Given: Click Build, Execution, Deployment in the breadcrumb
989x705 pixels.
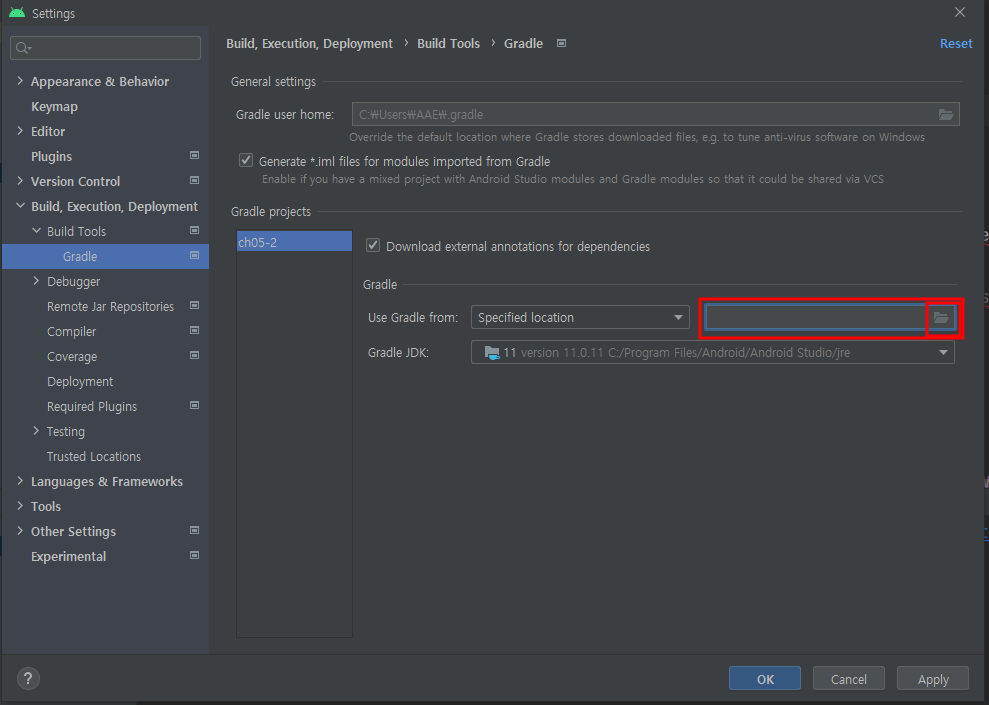Looking at the screenshot, I should pyautogui.click(x=309, y=43).
